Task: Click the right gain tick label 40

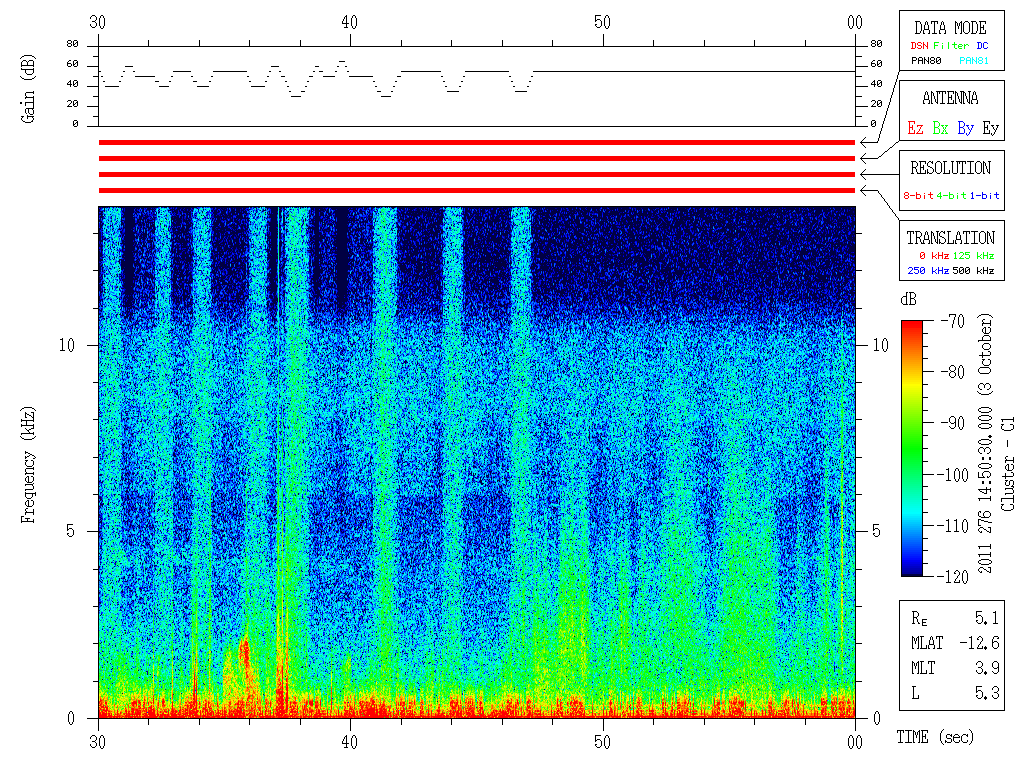Action: coord(876,84)
